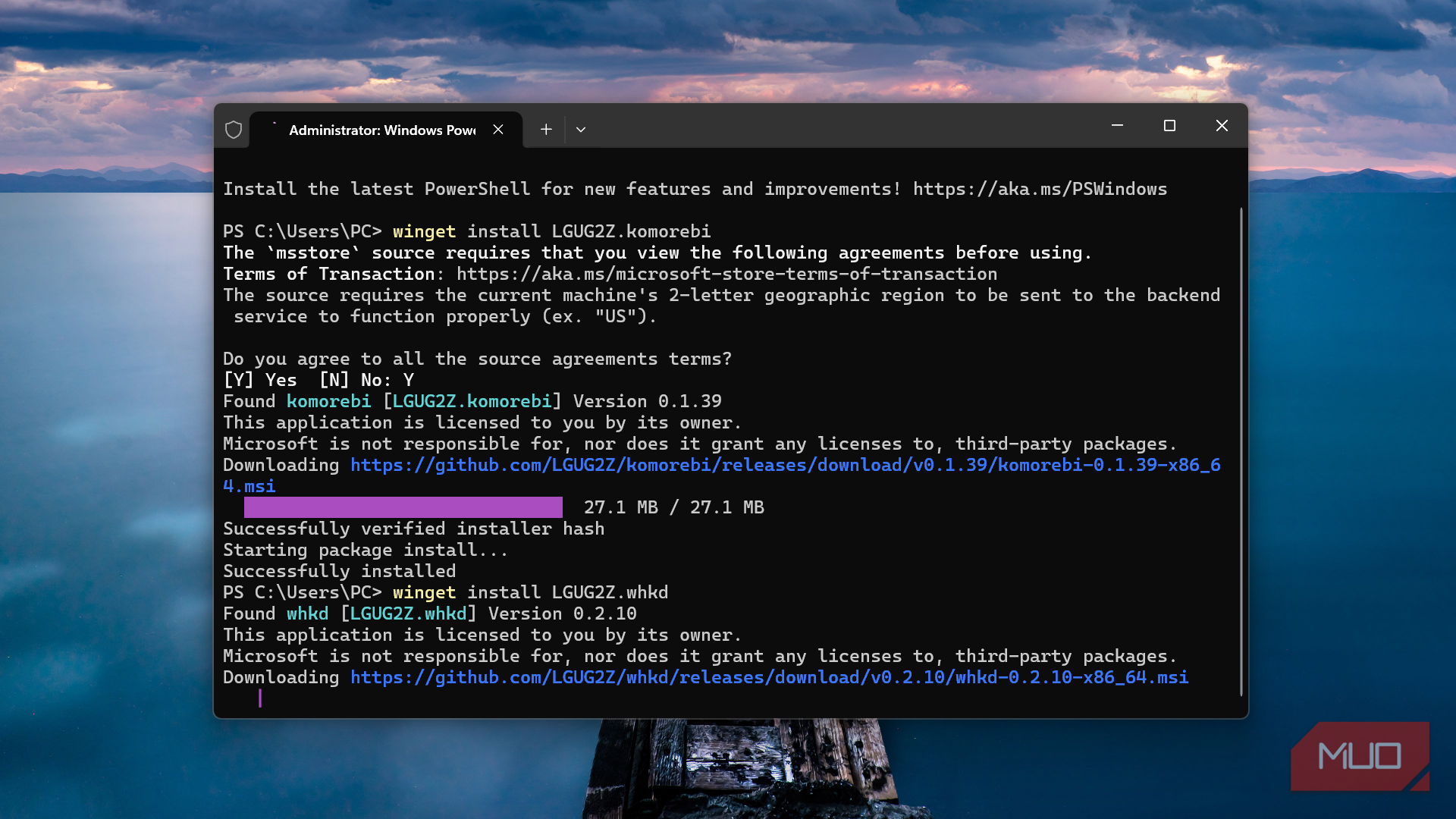
Task: Click the purple komorebi download progress bar
Action: pyautogui.click(x=403, y=507)
